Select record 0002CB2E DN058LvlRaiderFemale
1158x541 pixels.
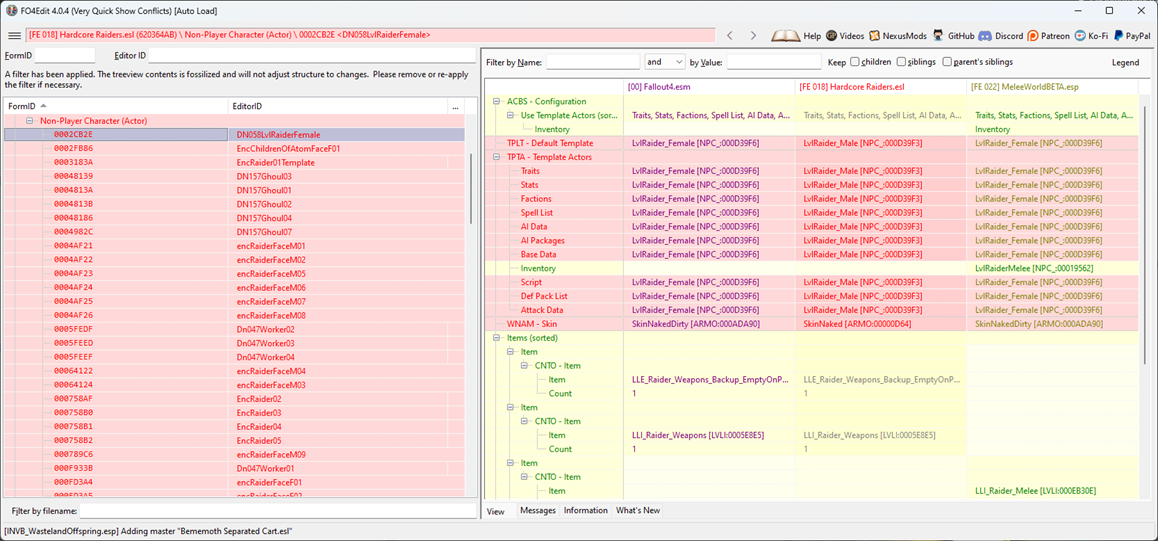[x=234, y=134]
